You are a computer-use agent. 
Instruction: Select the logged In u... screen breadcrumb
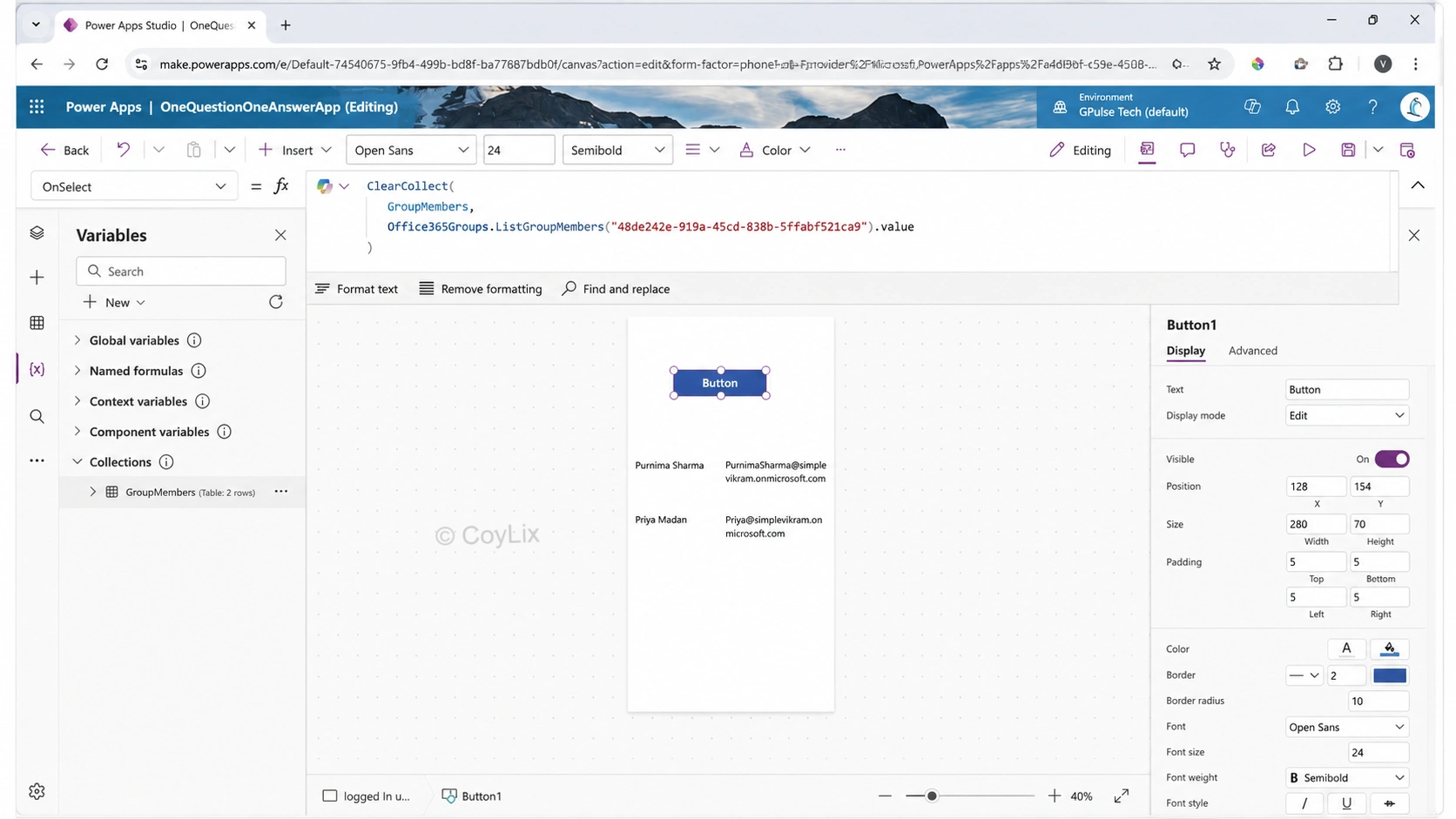pos(366,796)
